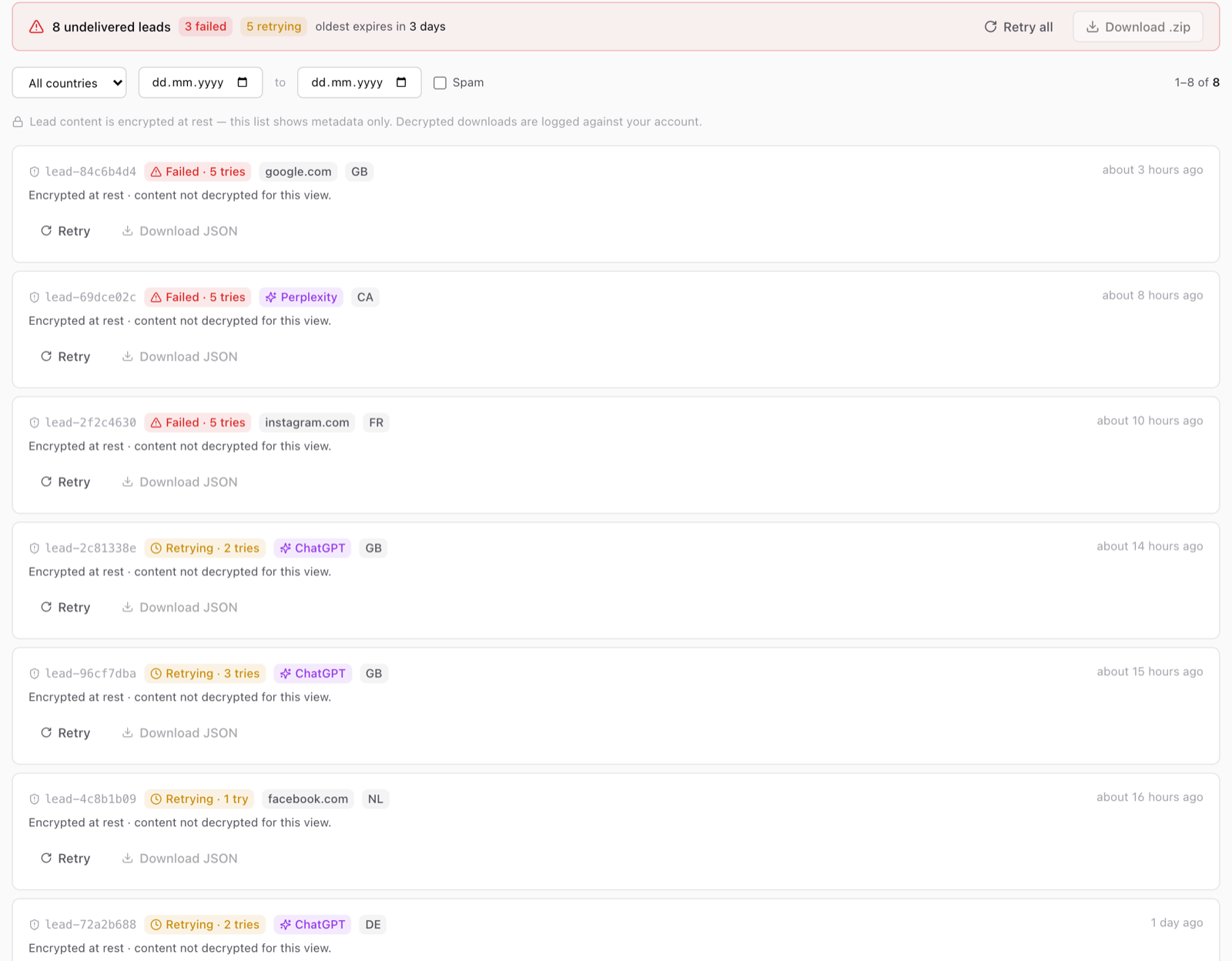This screenshot has width=1232, height=961.
Task: Click the 5 retrying badge
Action: point(273,27)
